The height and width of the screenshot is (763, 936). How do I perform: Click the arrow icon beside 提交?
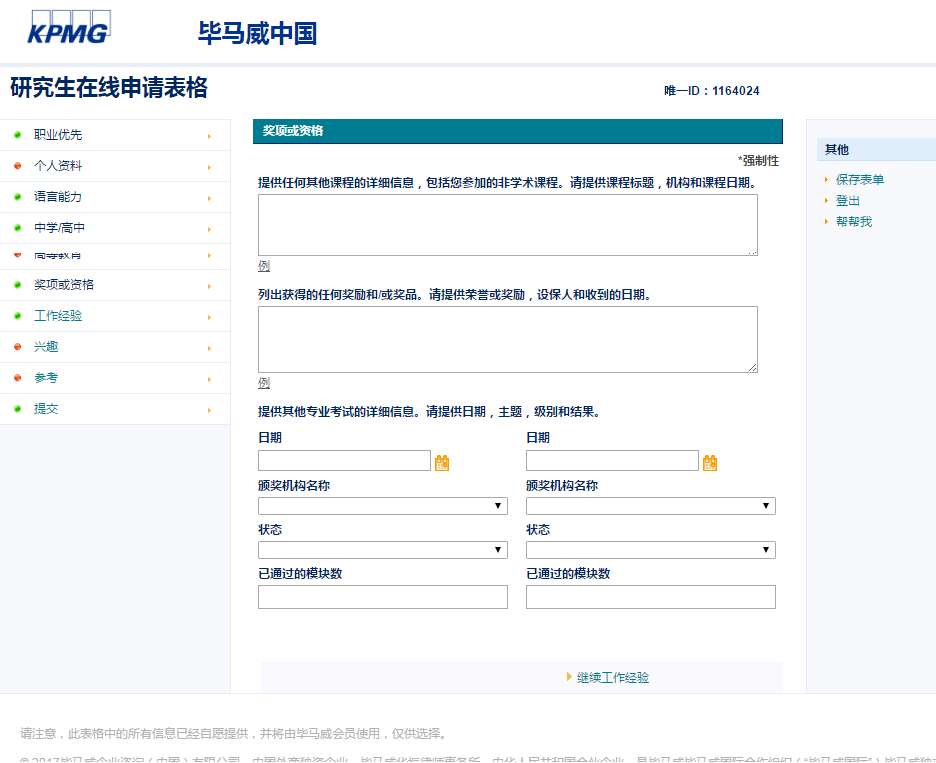pyautogui.click(x=210, y=411)
